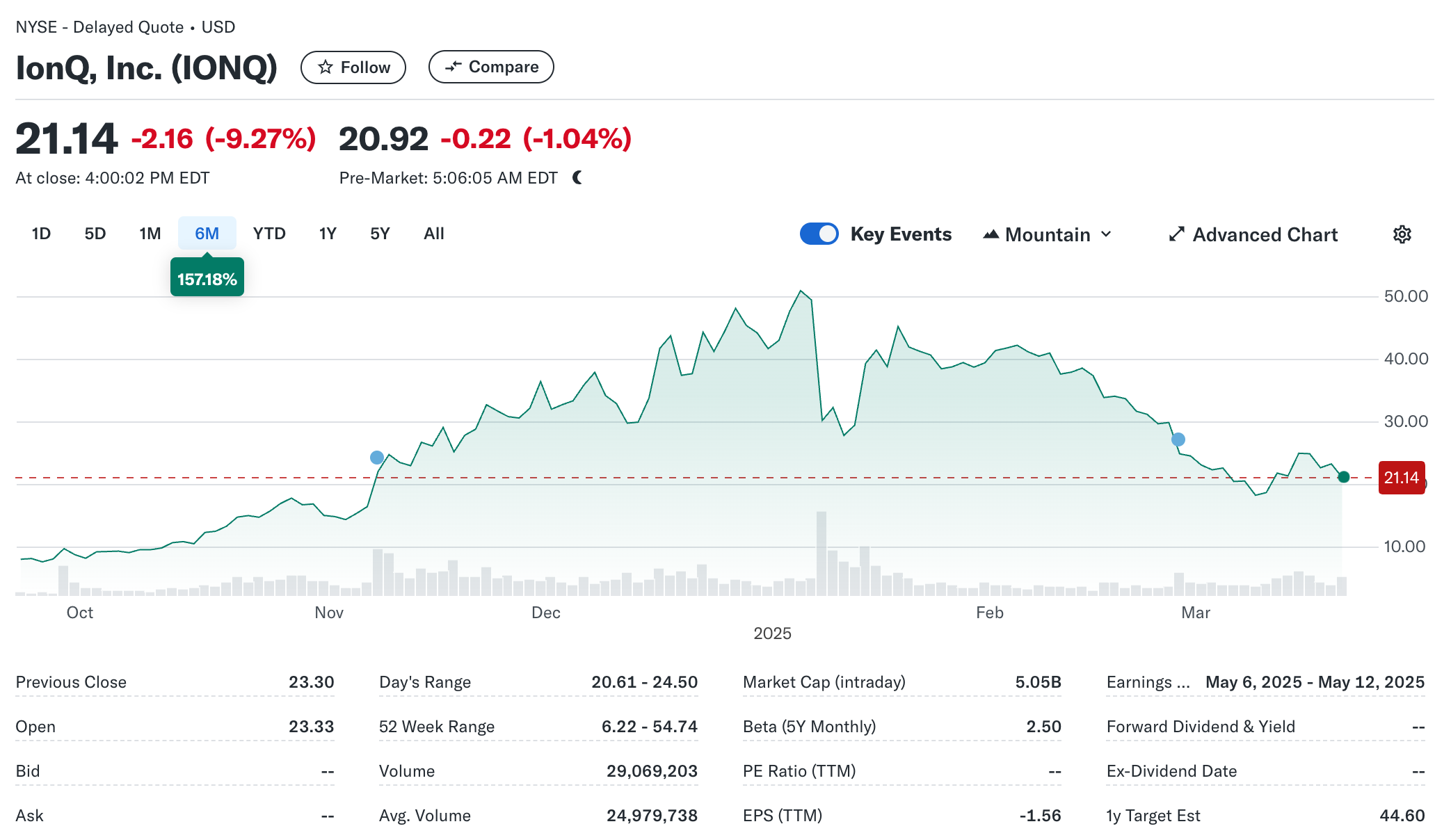Click the Advanced Chart expand arrow icon
Screen dimensions: 1451x840
[1176, 234]
